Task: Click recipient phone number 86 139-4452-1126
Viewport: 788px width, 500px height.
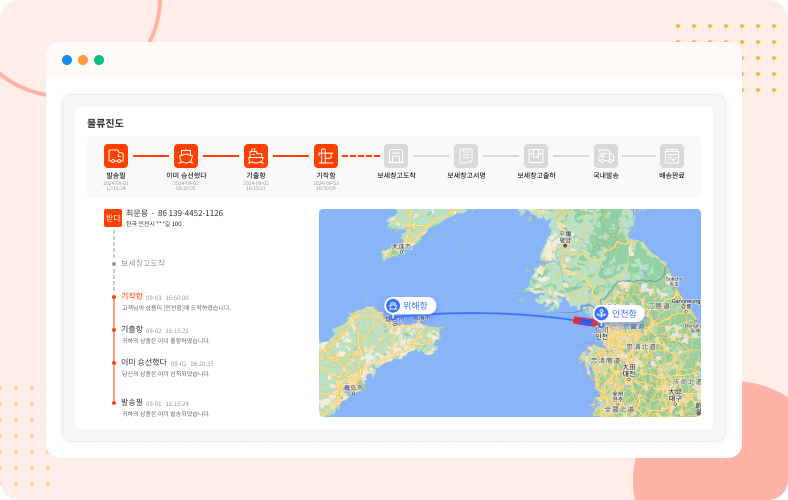Action: 190,213
